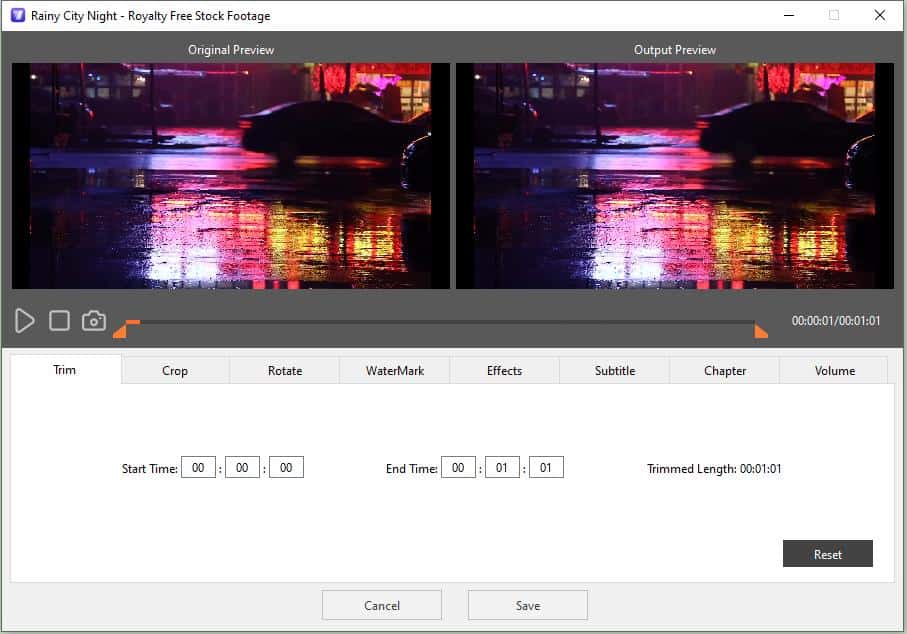This screenshot has height=634, width=907.
Task: Click the Start Time hours field
Action: click(x=198, y=466)
